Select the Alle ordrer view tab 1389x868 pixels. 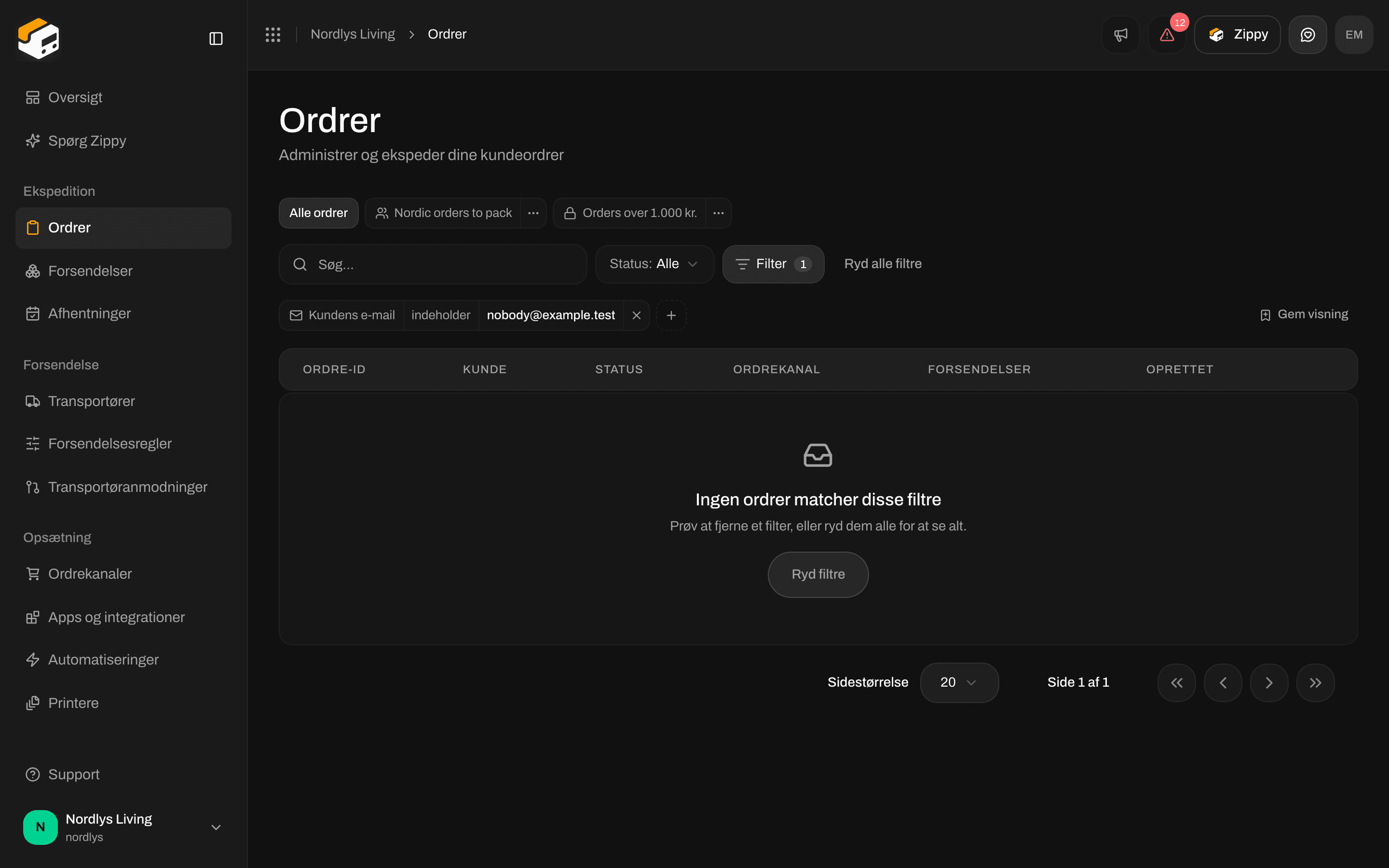(x=318, y=213)
